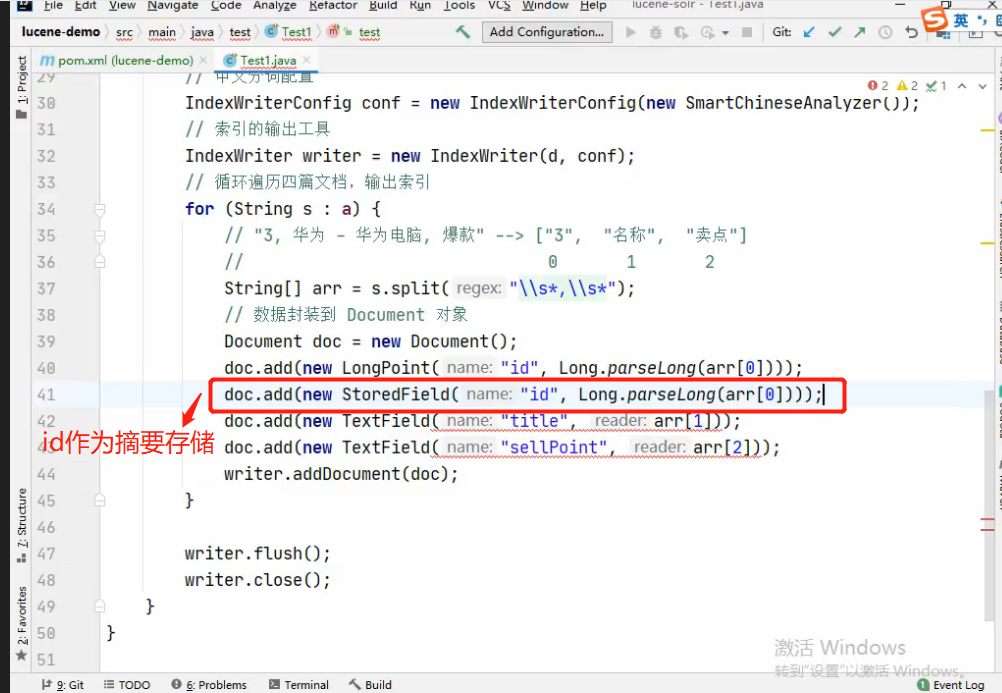Open Git Show History clock icon
1002x693 pixels.
[885, 32]
